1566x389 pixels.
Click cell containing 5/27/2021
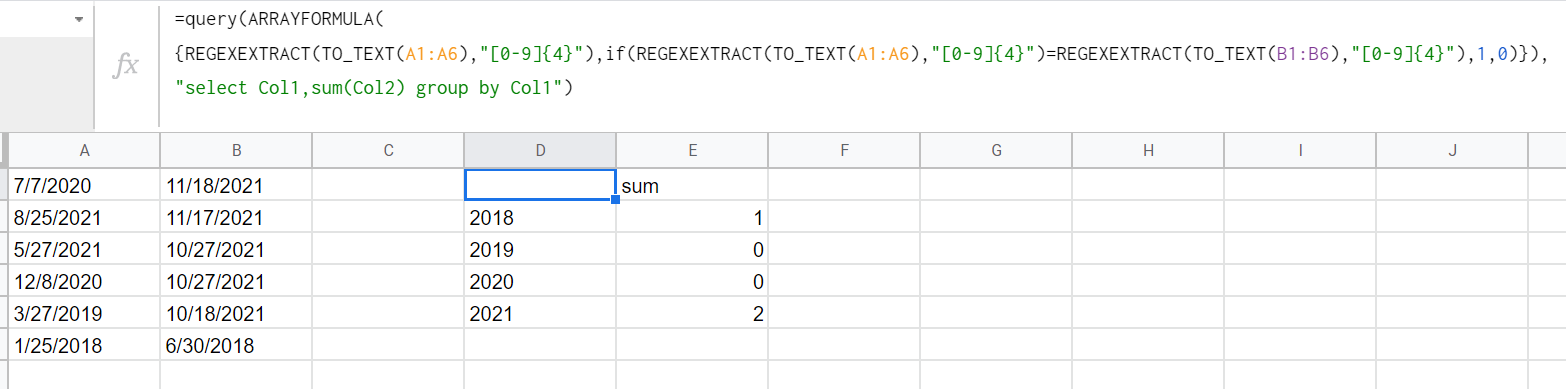click(84, 249)
